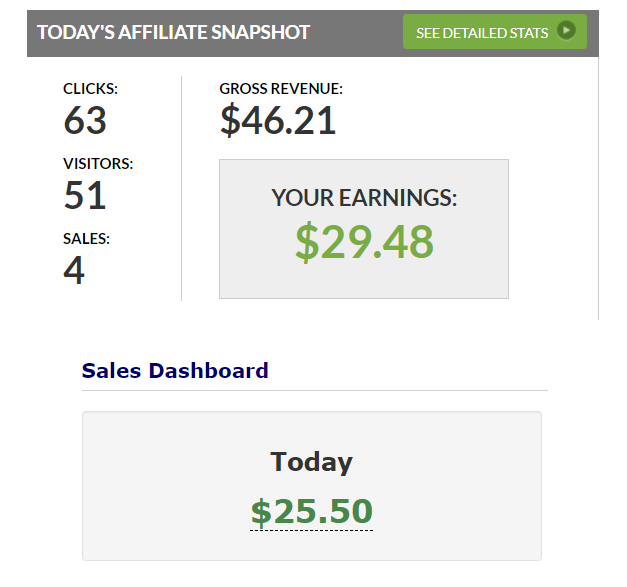Click the Visitors label
The height and width of the screenshot is (587, 627).
[x=98, y=164]
